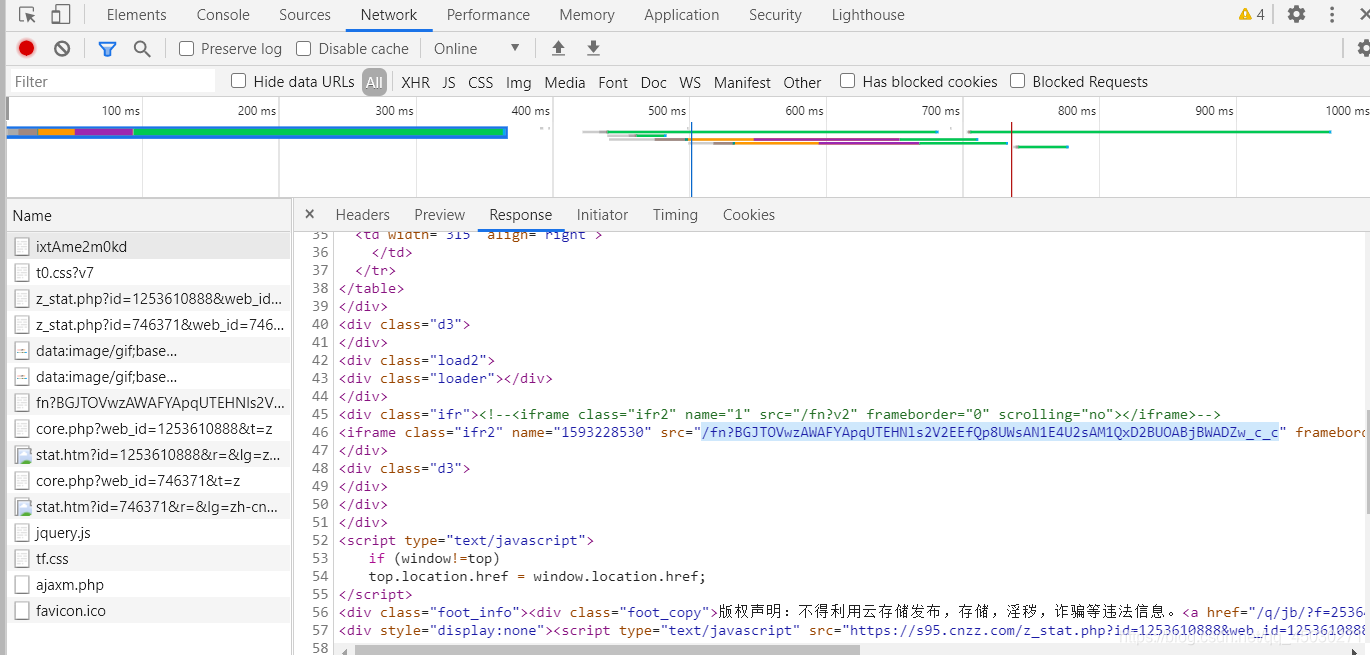This screenshot has height=655, width=1370.
Task: Select the ajaxm.php request row
Action: pyautogui.click(x=148, y=585)
